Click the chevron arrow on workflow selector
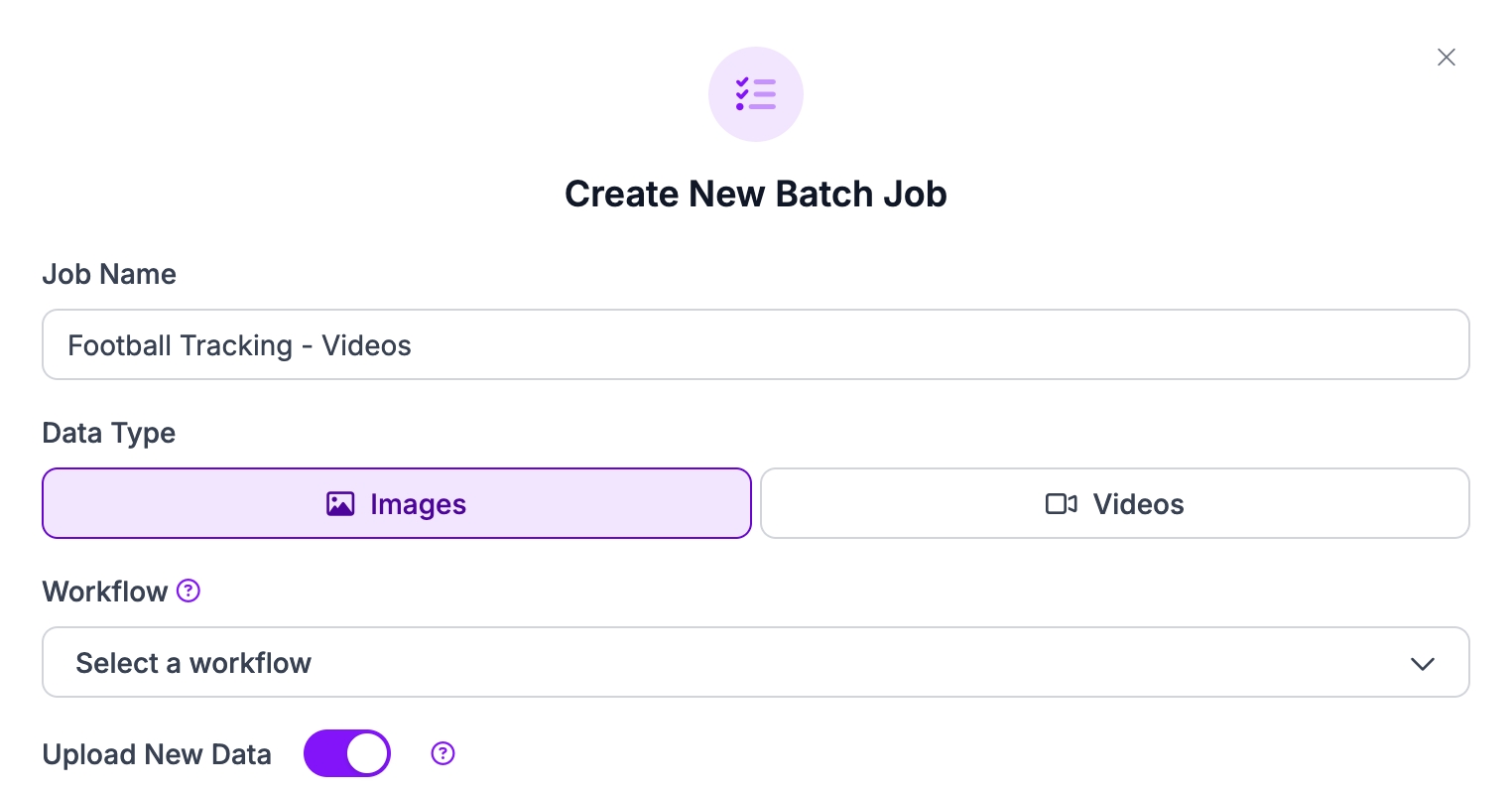 (x=1422, y=664)
